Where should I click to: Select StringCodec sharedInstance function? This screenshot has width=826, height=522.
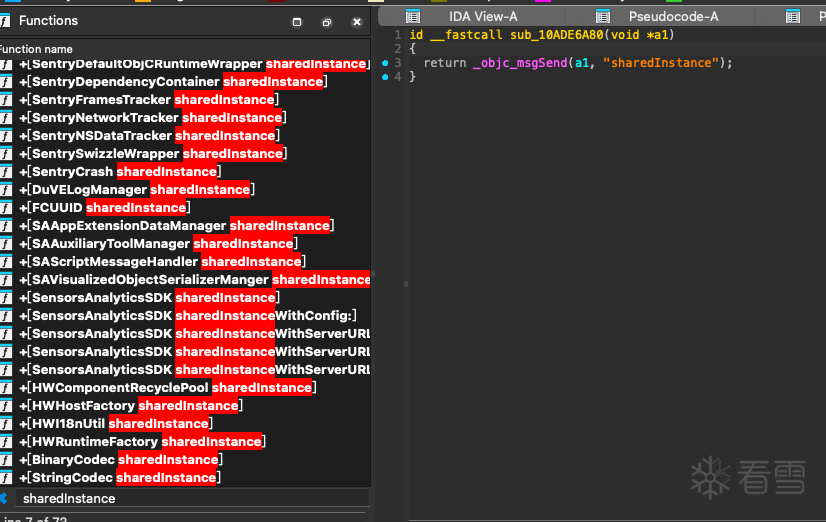(185, 477)
